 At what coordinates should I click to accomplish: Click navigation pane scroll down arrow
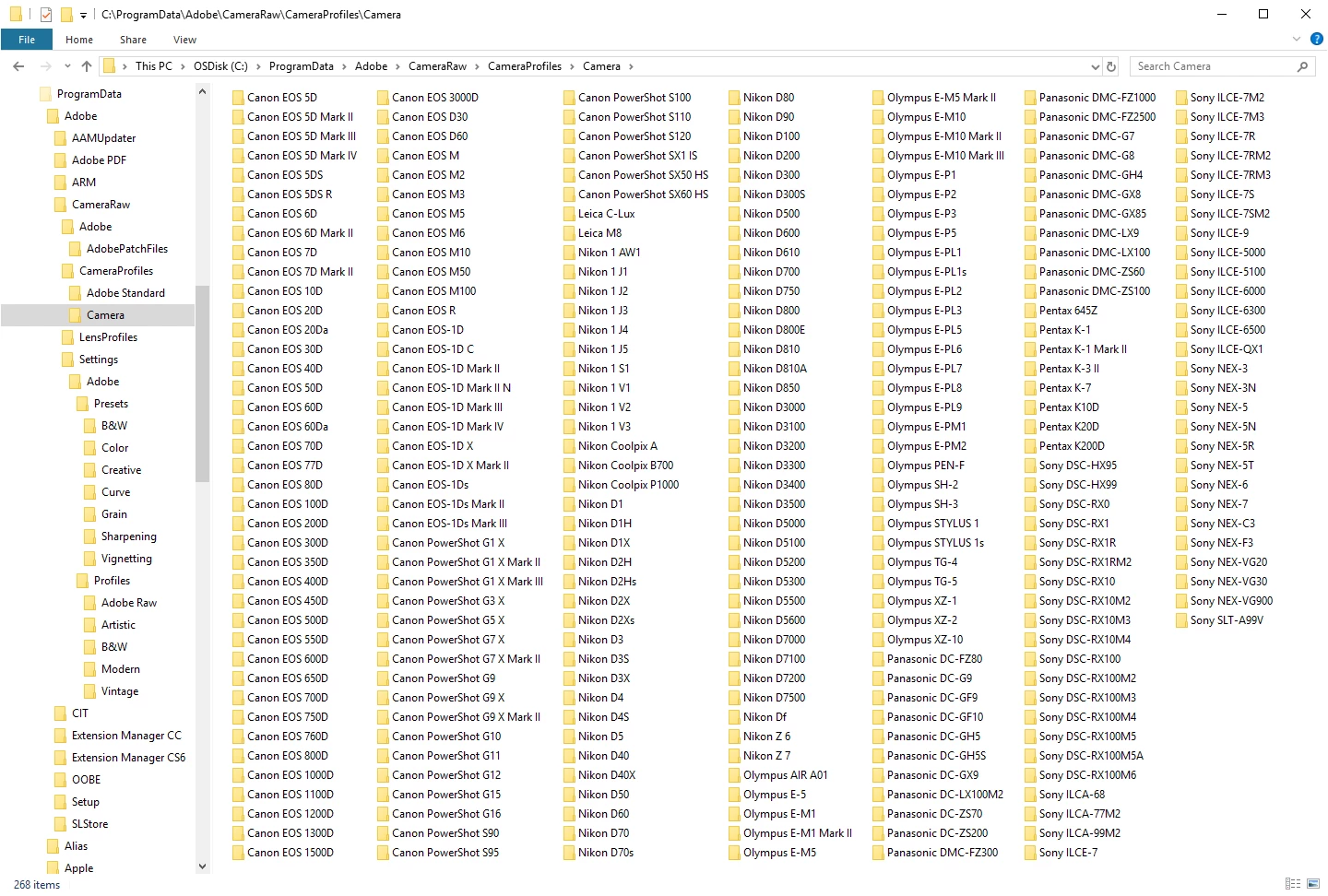pos(202,867)
